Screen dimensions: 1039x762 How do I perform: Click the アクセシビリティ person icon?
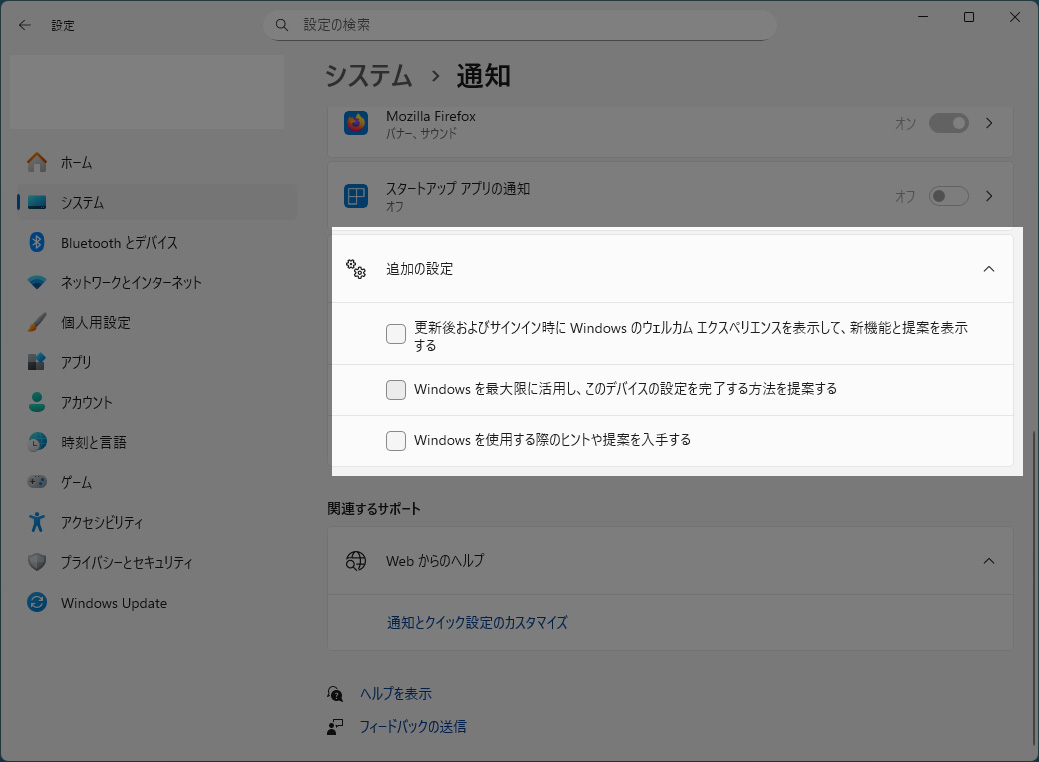pos(37,522)
